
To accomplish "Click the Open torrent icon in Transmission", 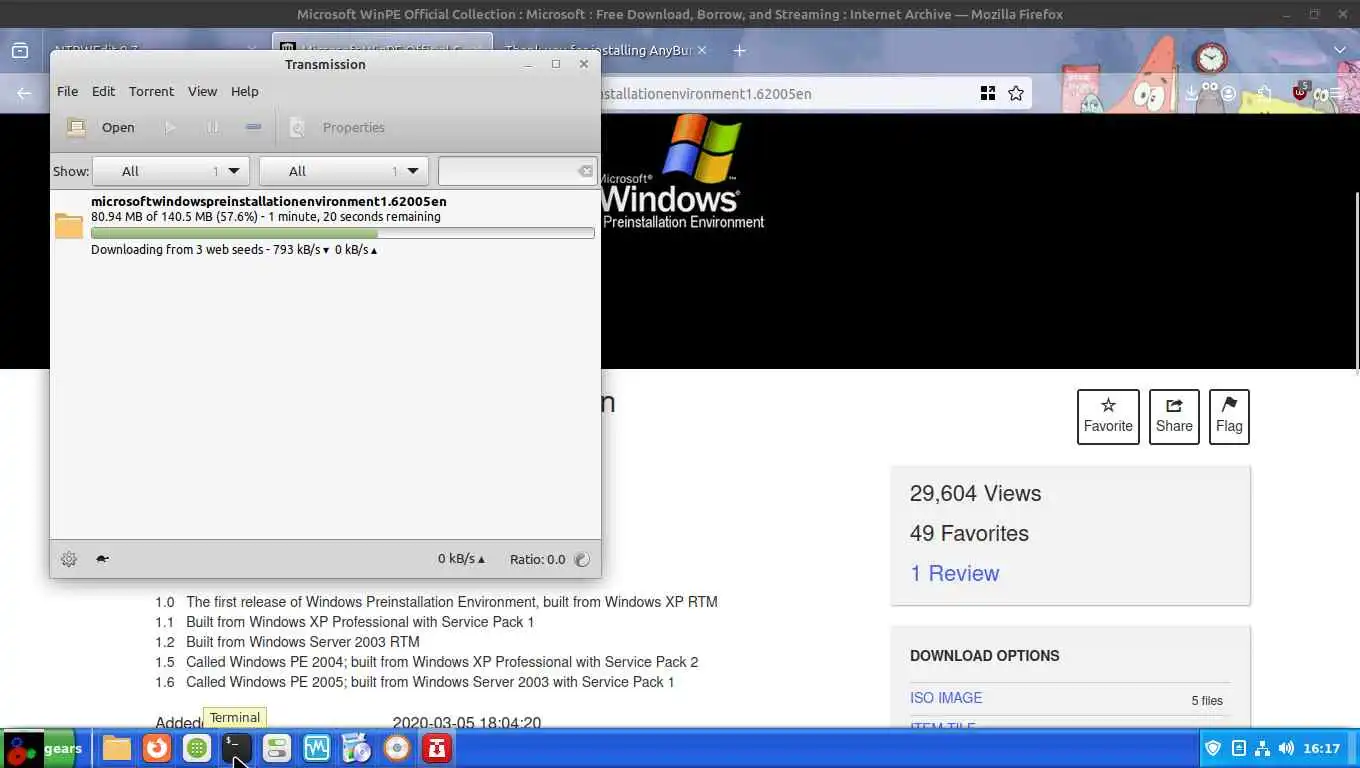I will [76, 127].
